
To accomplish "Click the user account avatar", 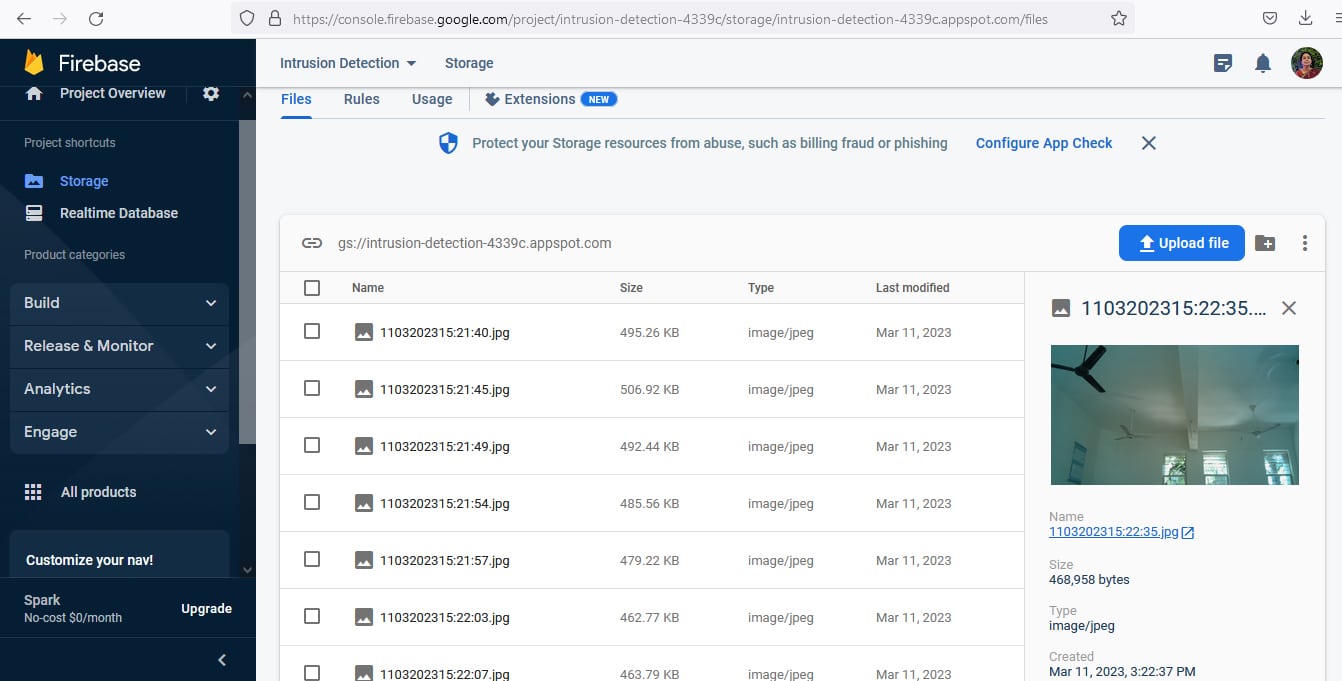I will coord(1306,63).
